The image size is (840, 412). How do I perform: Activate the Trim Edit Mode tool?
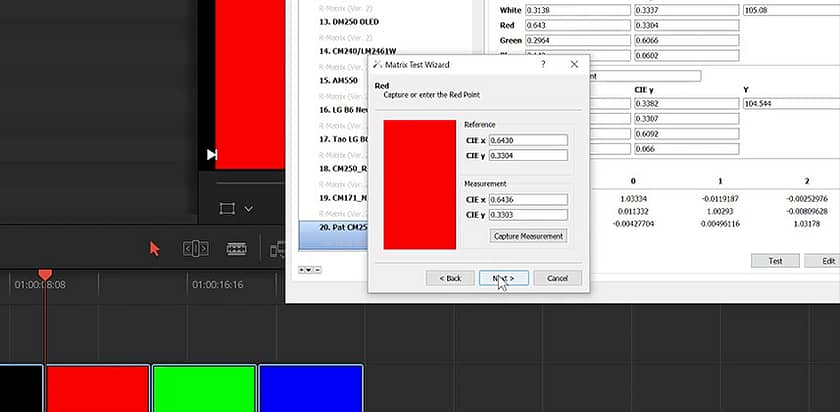[x=196, y=249]
